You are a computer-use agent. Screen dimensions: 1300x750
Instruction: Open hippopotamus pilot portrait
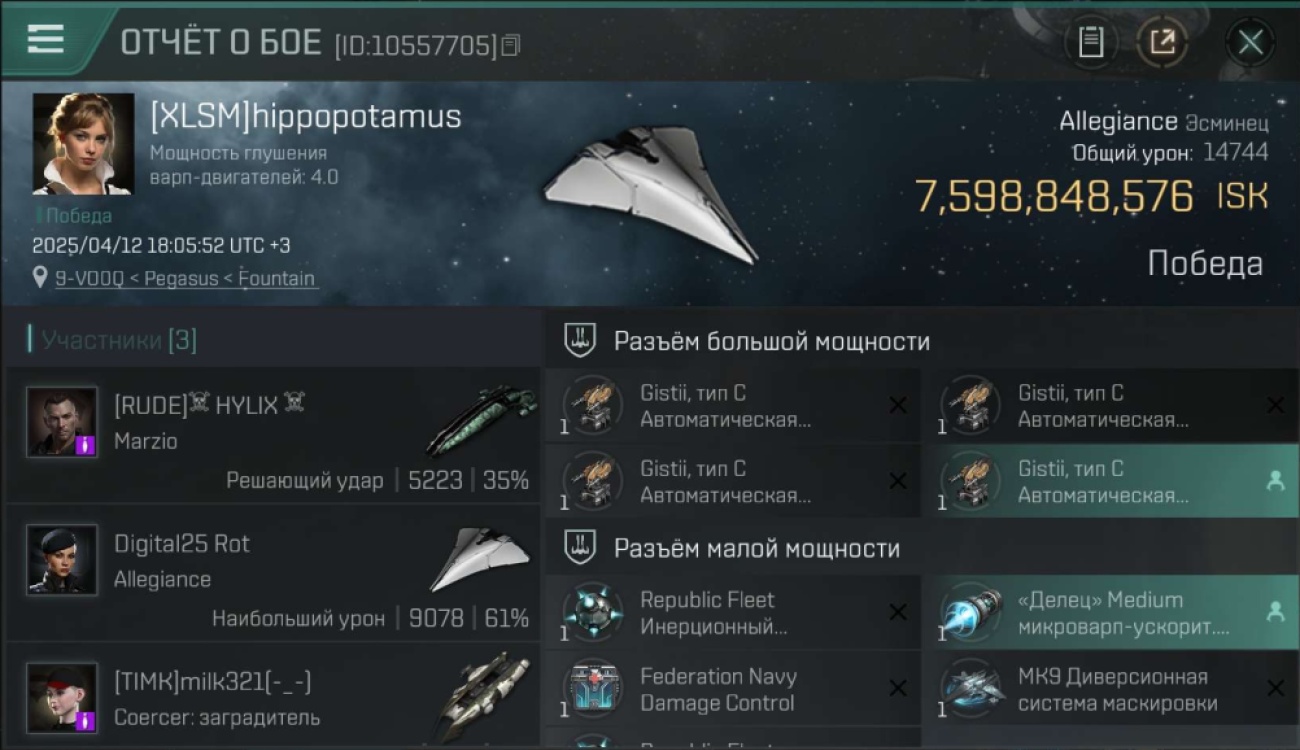pyautogui.click(x=83, y=144)
